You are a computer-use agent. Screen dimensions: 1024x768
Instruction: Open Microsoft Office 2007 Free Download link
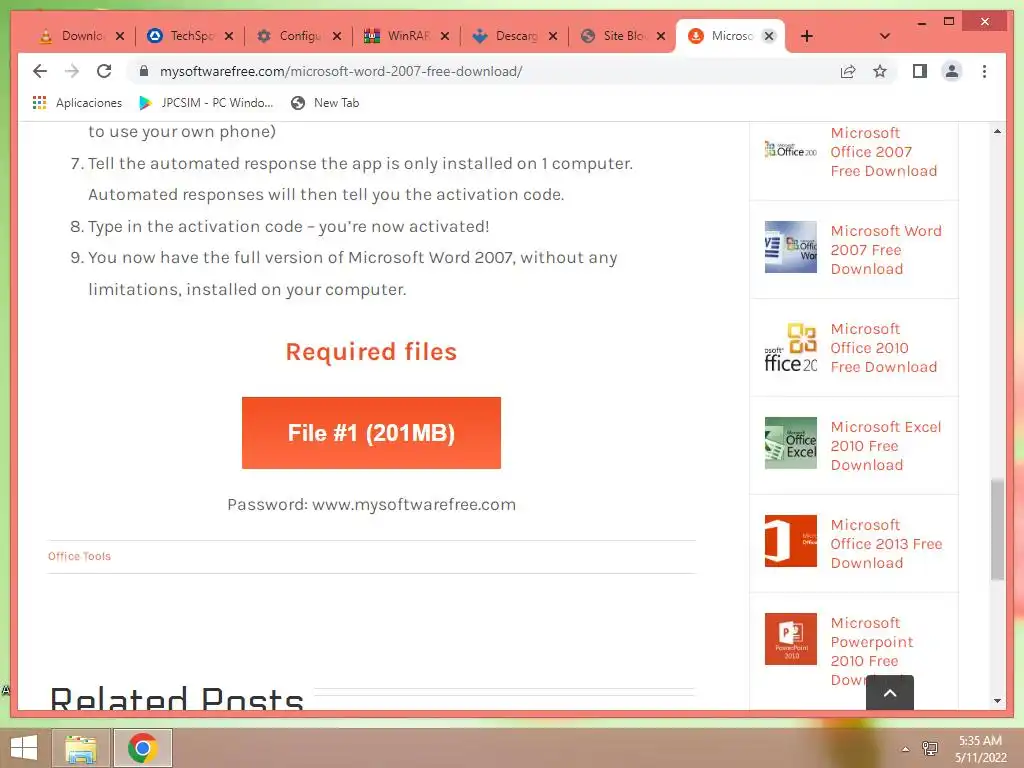point(884,152)
